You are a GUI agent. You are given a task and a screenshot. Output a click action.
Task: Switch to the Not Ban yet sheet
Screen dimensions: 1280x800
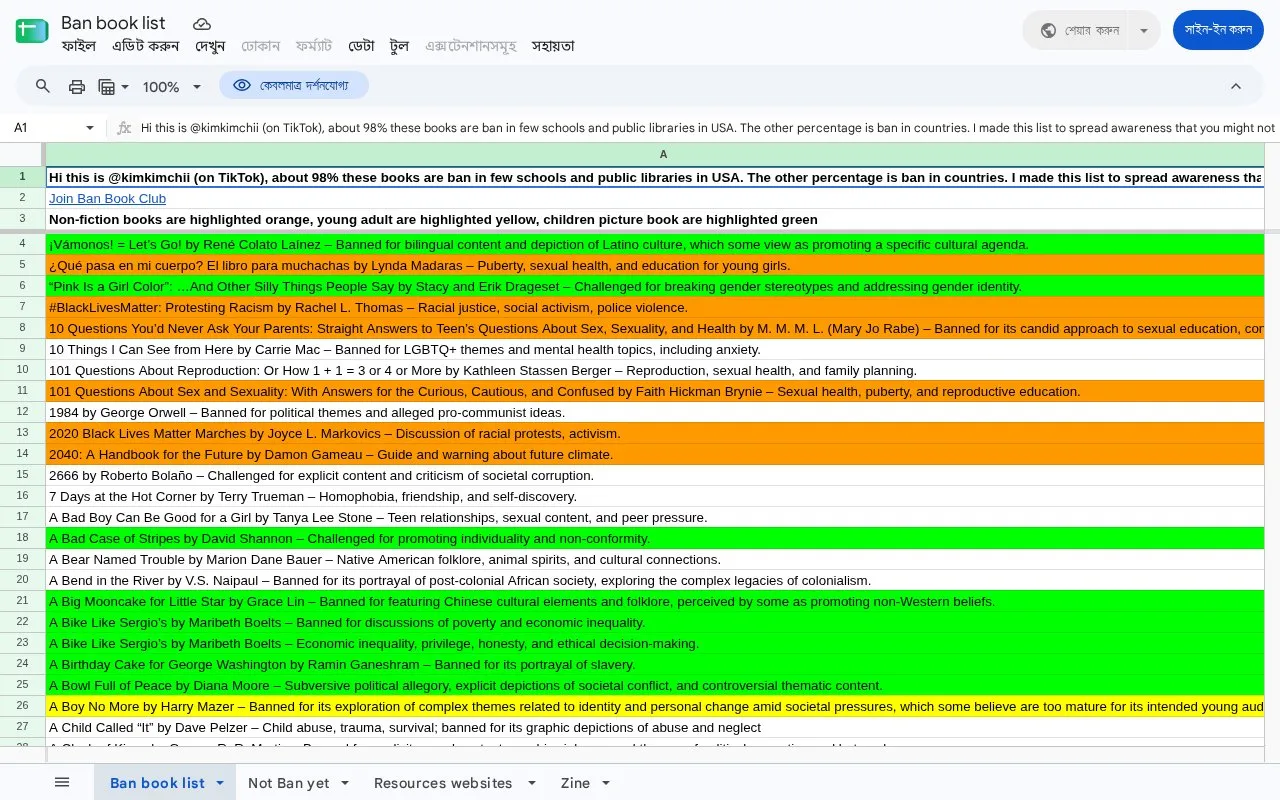(288, 783)
